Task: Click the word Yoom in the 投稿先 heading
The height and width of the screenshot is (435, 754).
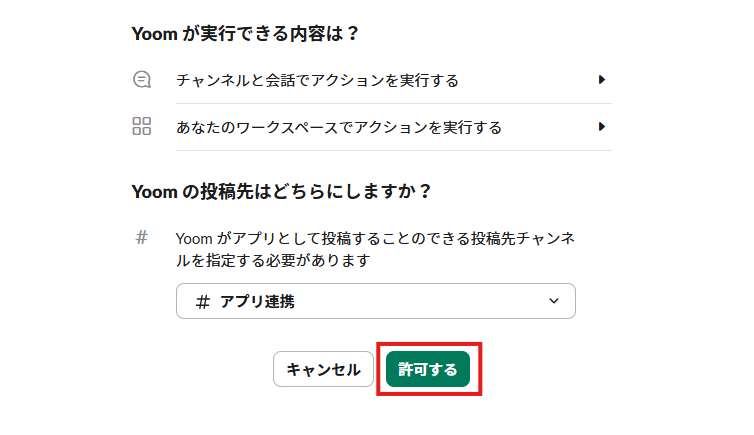Action: (152, 191)
